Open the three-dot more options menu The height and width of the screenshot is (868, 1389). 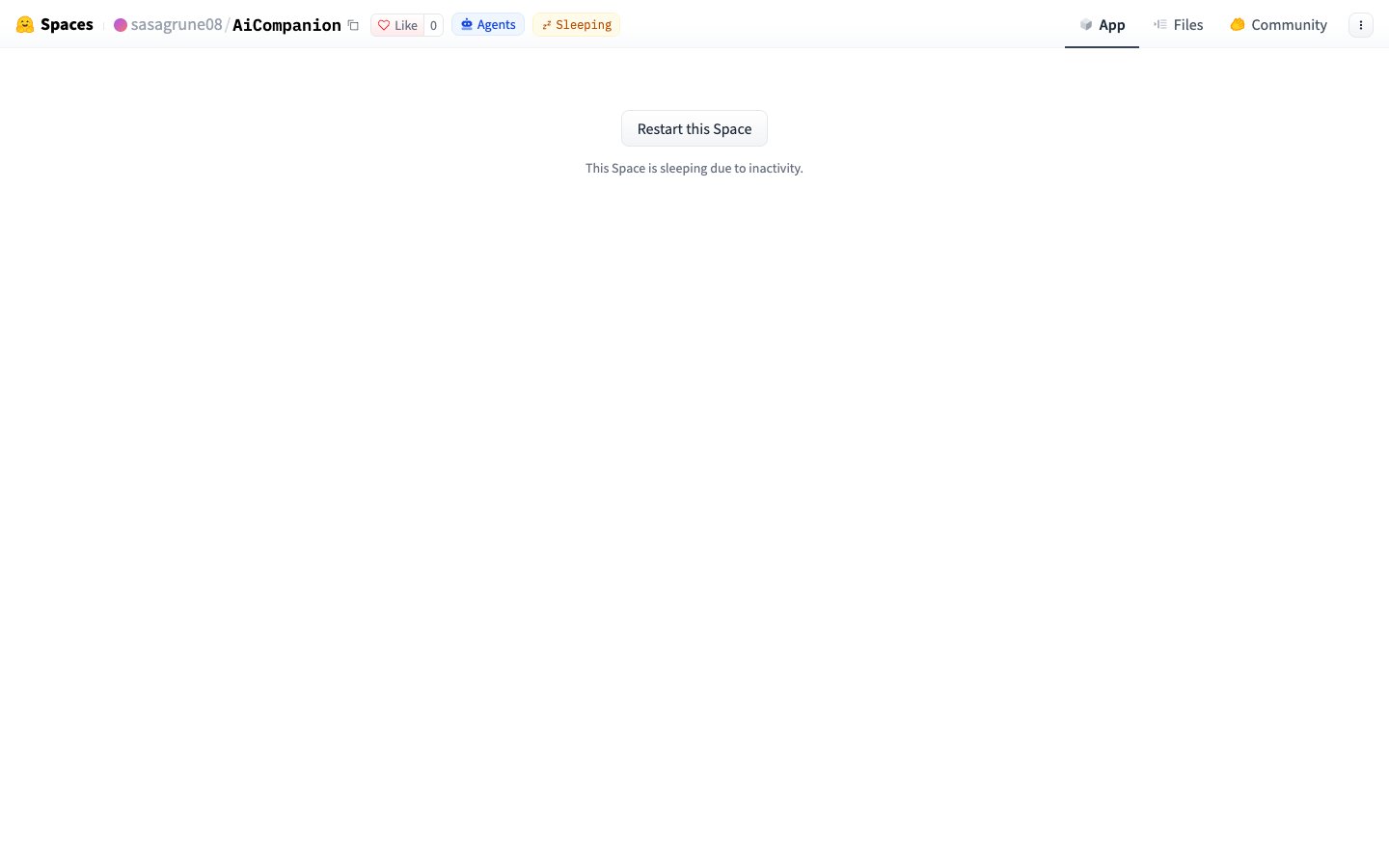pos(1361,25)
